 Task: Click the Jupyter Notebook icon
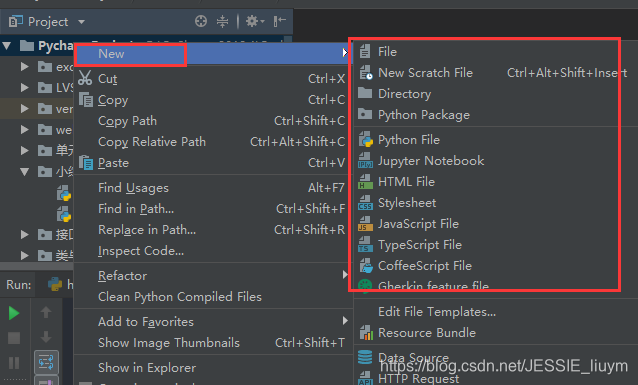[x=365, y=161]
